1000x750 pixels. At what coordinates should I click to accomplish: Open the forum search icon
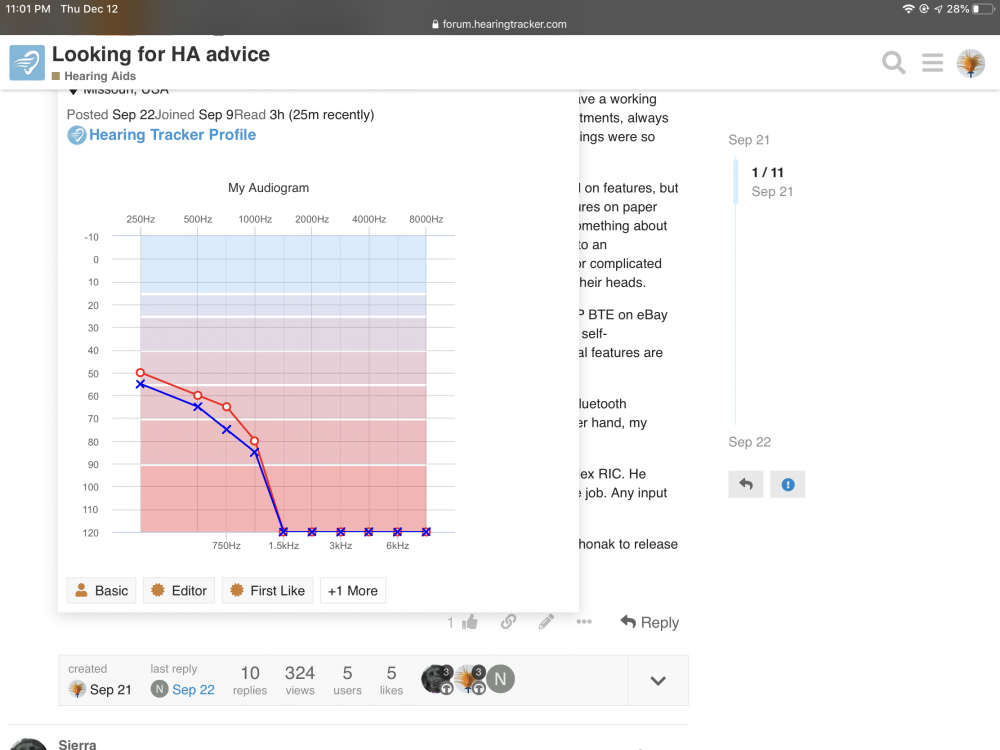(893, 63)
